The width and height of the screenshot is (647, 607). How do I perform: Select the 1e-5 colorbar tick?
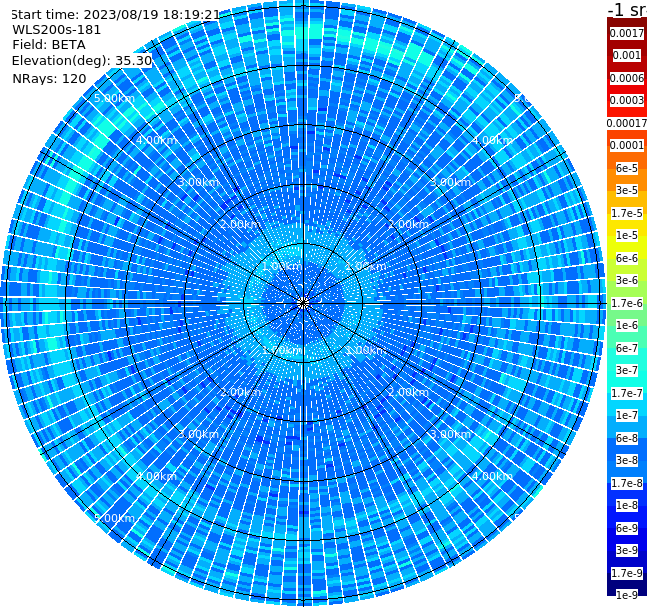627,235
